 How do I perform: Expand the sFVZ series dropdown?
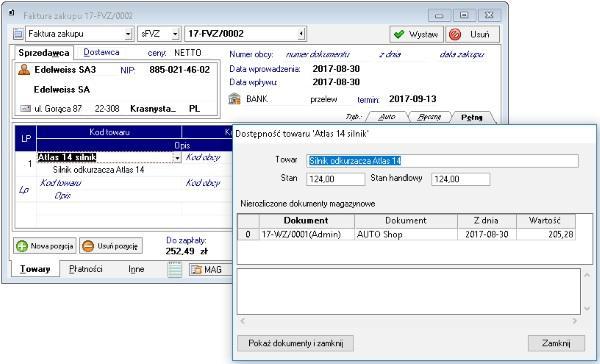[x=175, y=34]
